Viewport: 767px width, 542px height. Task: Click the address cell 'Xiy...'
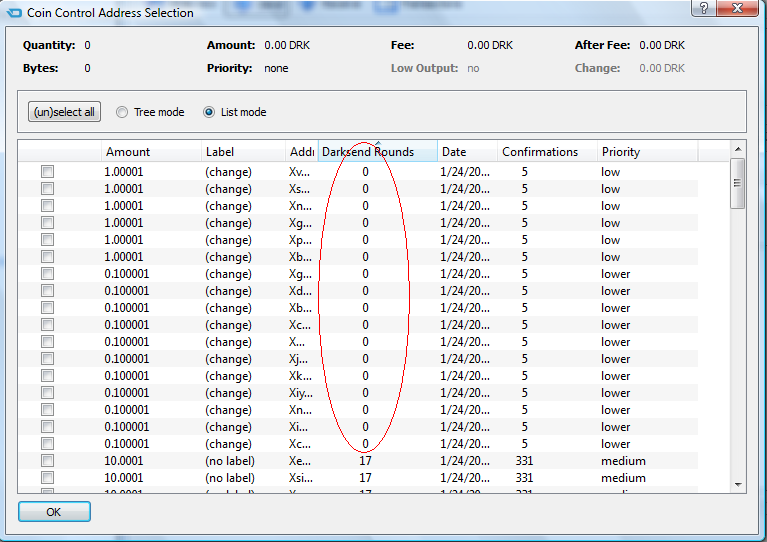301,393
